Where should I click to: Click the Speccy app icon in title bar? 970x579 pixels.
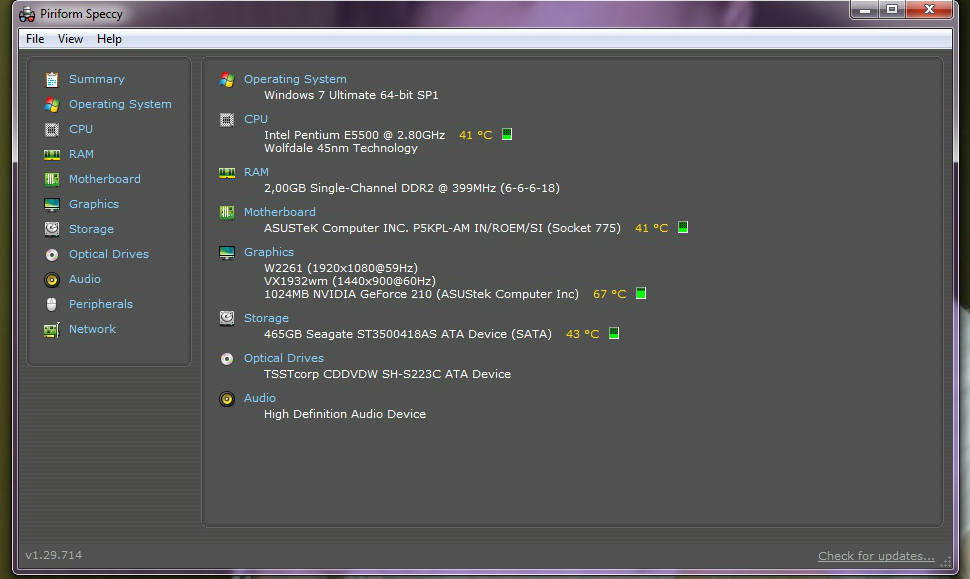[x=27, y=14]
